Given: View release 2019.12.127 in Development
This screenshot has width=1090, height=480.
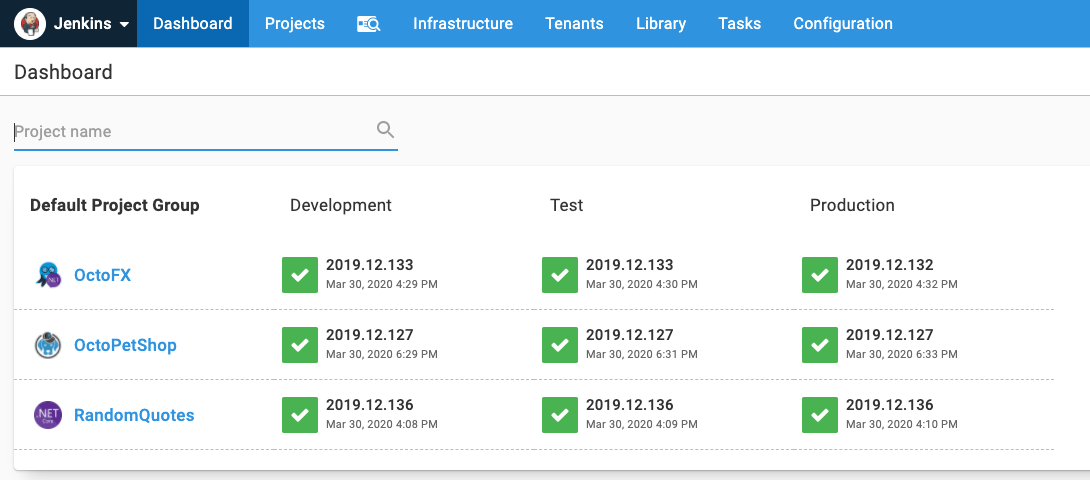Looking at the screenshot, I should (370, 335).
